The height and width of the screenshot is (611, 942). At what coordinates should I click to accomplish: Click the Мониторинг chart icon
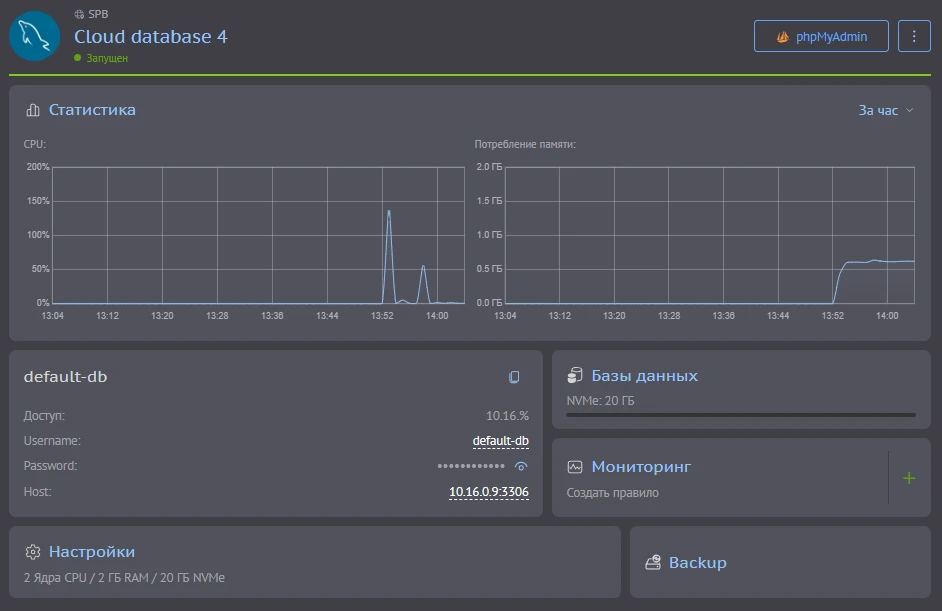point(575,467)
